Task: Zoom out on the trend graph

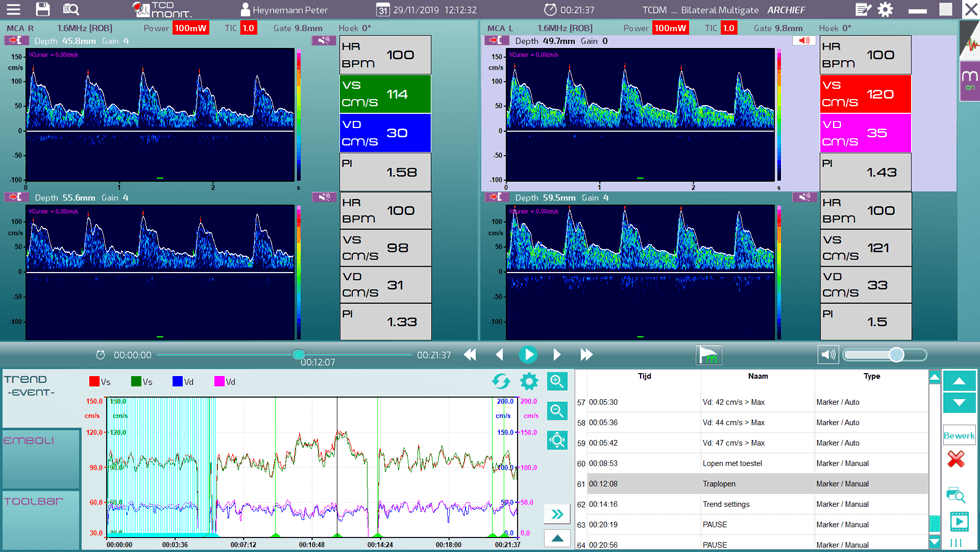Action: click(x=557, y=411)
